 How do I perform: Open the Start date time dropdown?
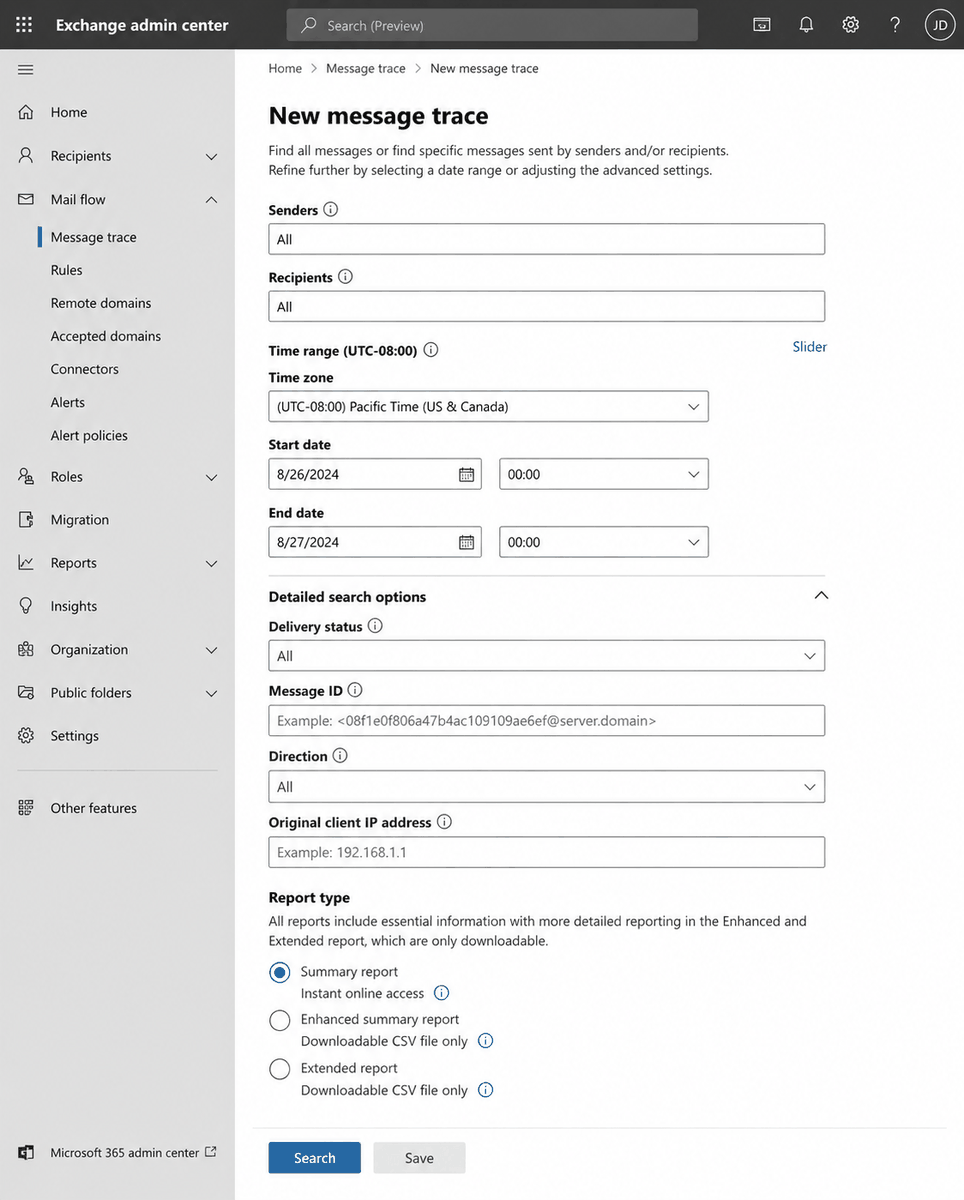(604, 474)
